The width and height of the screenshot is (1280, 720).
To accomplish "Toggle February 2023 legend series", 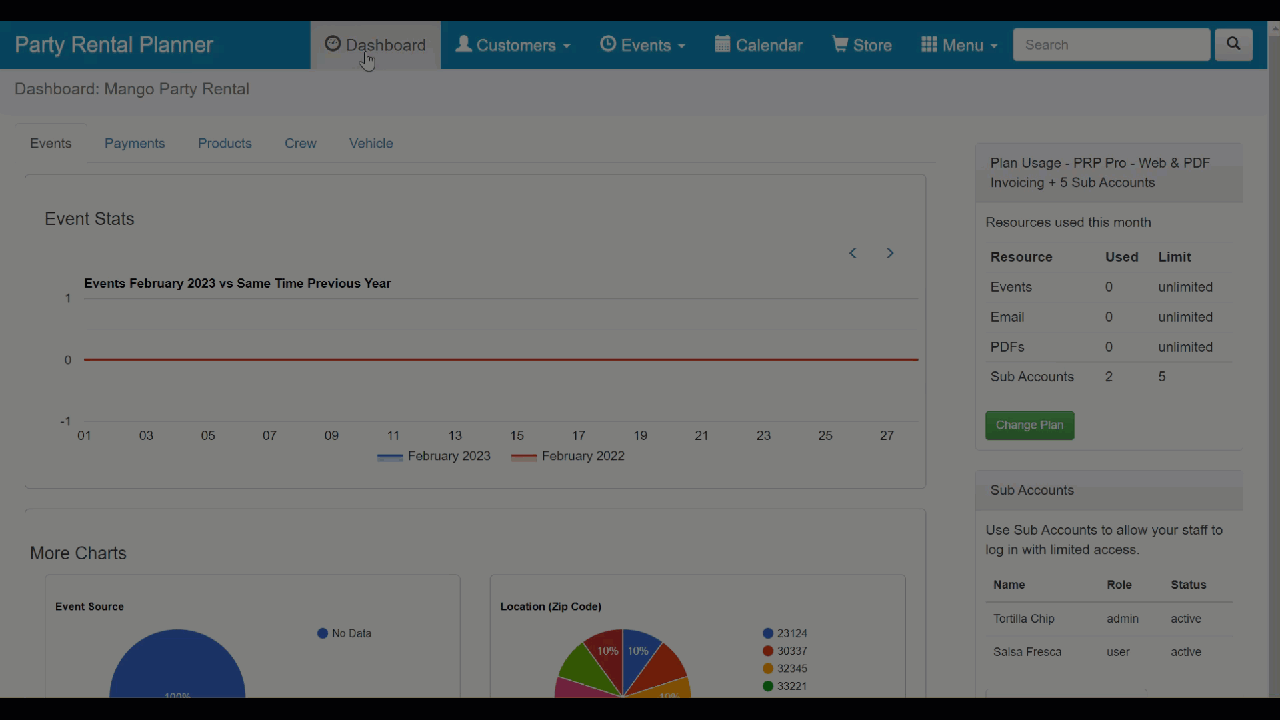I will (x=434, y=456).
